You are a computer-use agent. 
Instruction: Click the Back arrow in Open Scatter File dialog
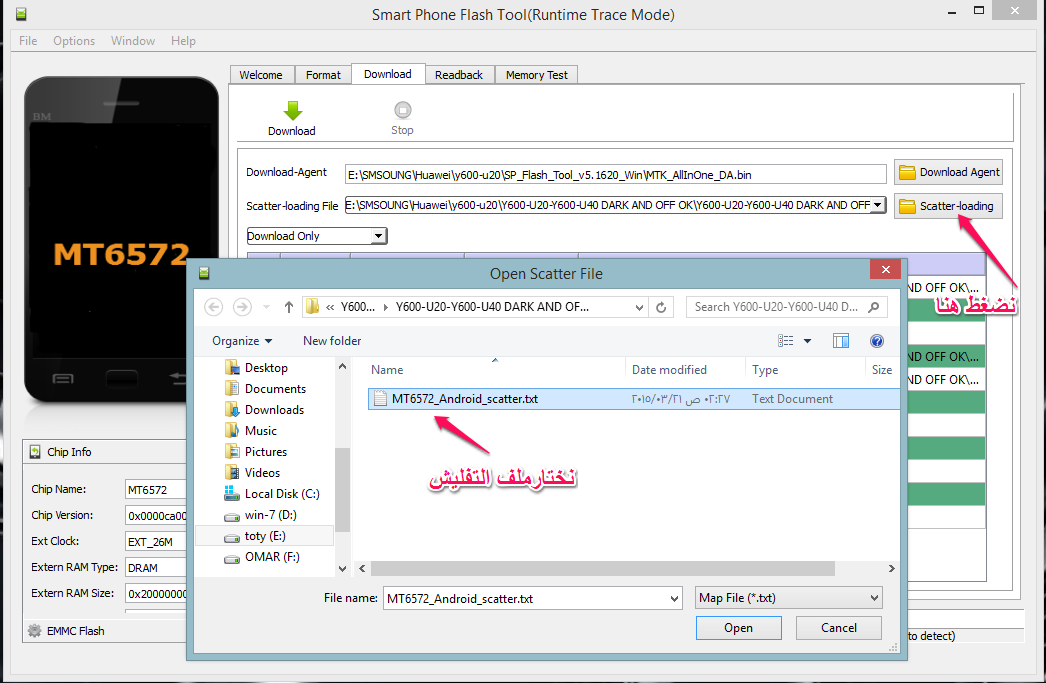(213, 307)
